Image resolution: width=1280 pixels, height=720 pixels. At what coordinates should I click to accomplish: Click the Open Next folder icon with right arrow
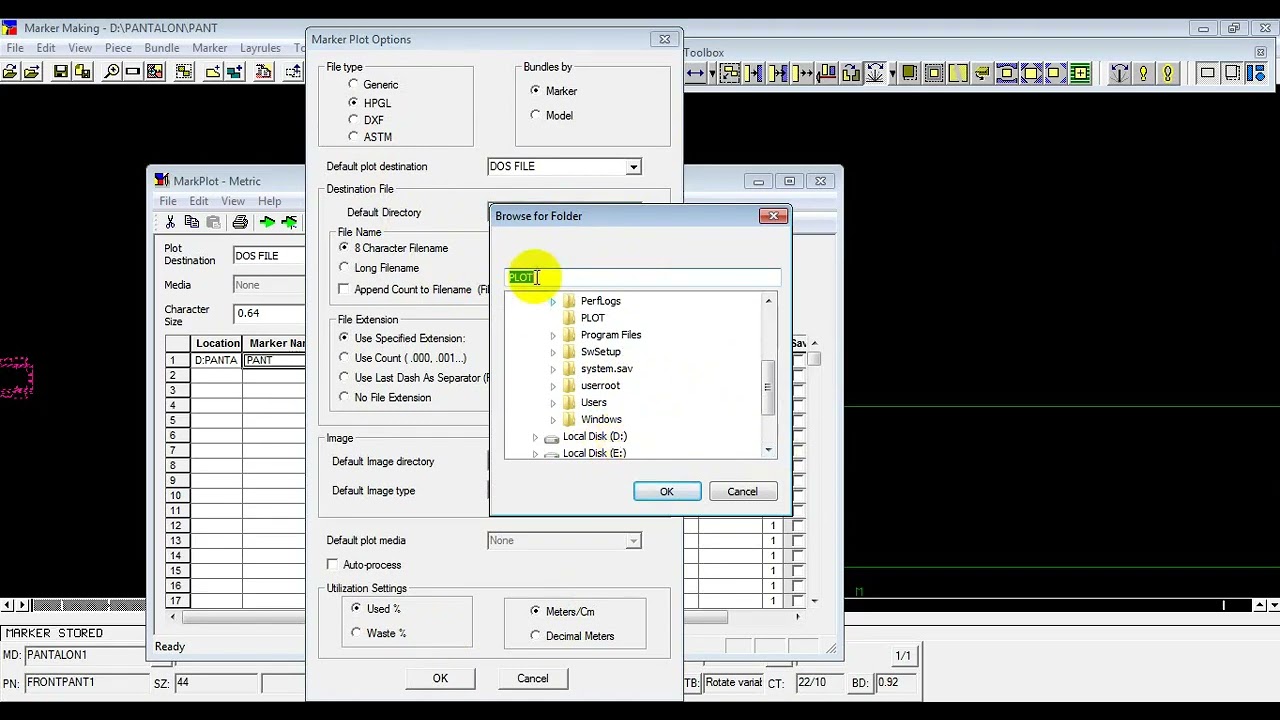[31, 72]
